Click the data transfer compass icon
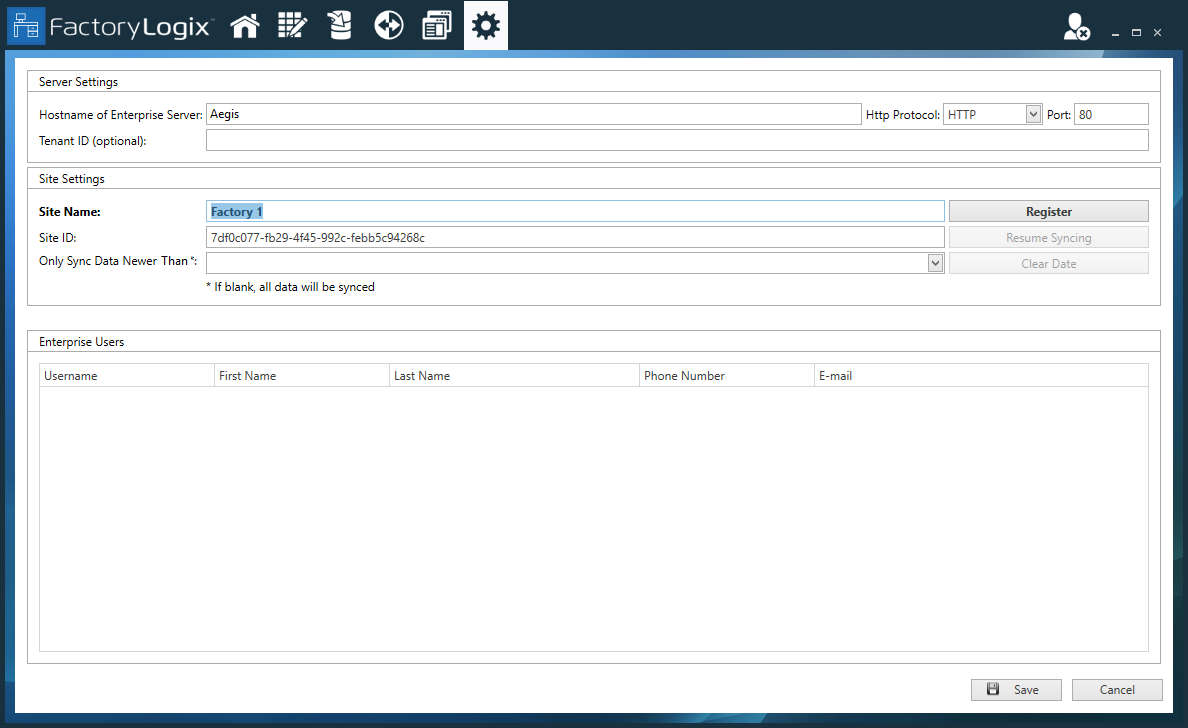Image resolution: width=1188 pixels, height=728 pixels. [x=388, y=25]
